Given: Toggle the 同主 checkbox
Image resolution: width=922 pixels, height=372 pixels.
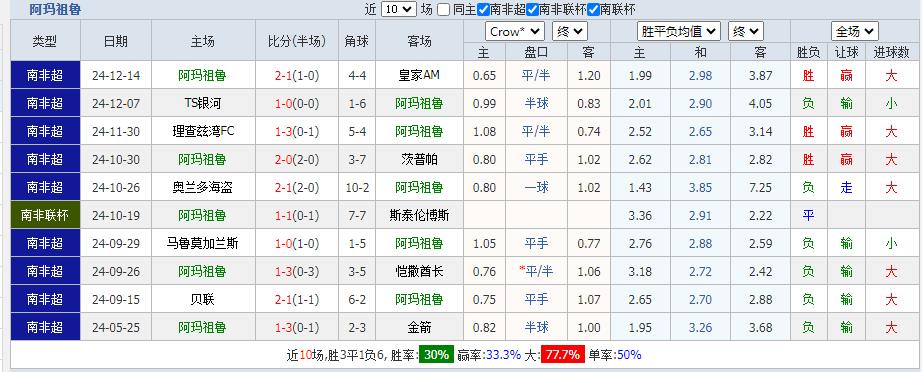Looking at the screenshot, I should click(x=444, y=9).
